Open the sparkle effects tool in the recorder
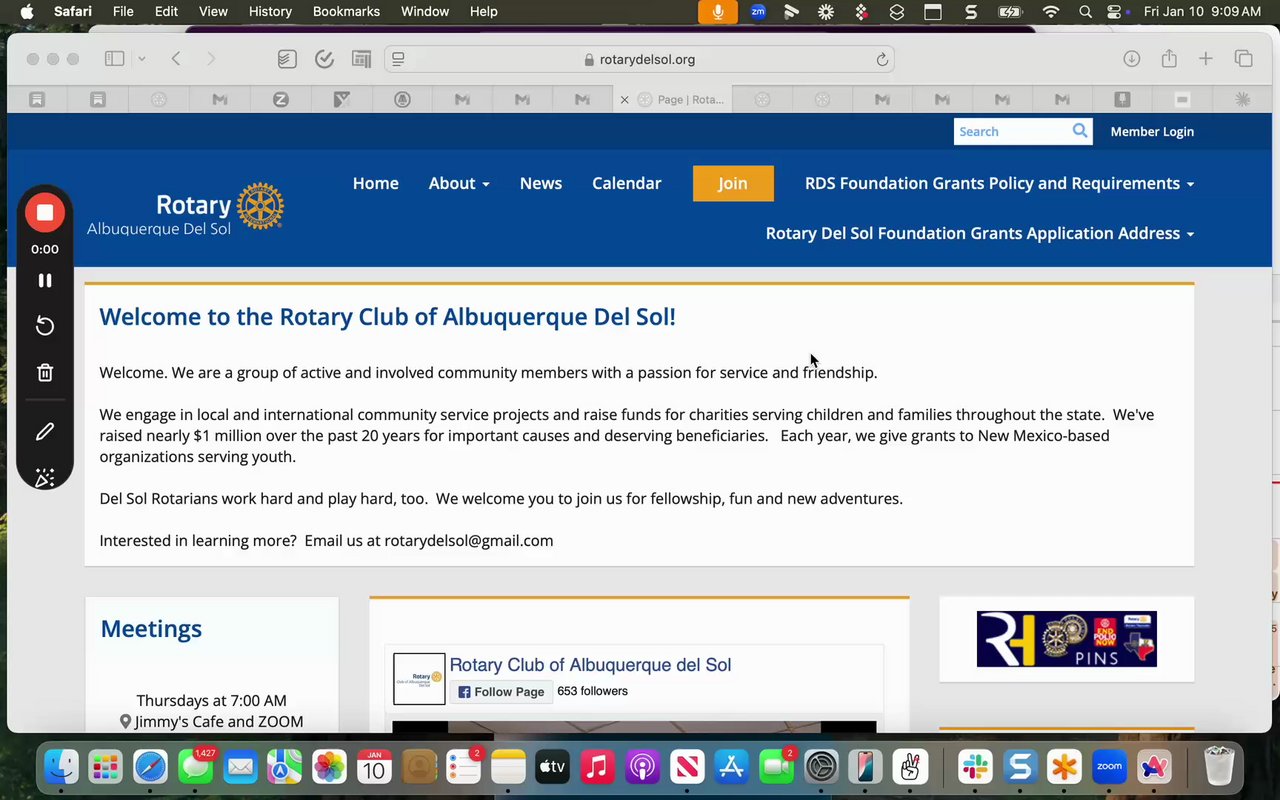 45,478
